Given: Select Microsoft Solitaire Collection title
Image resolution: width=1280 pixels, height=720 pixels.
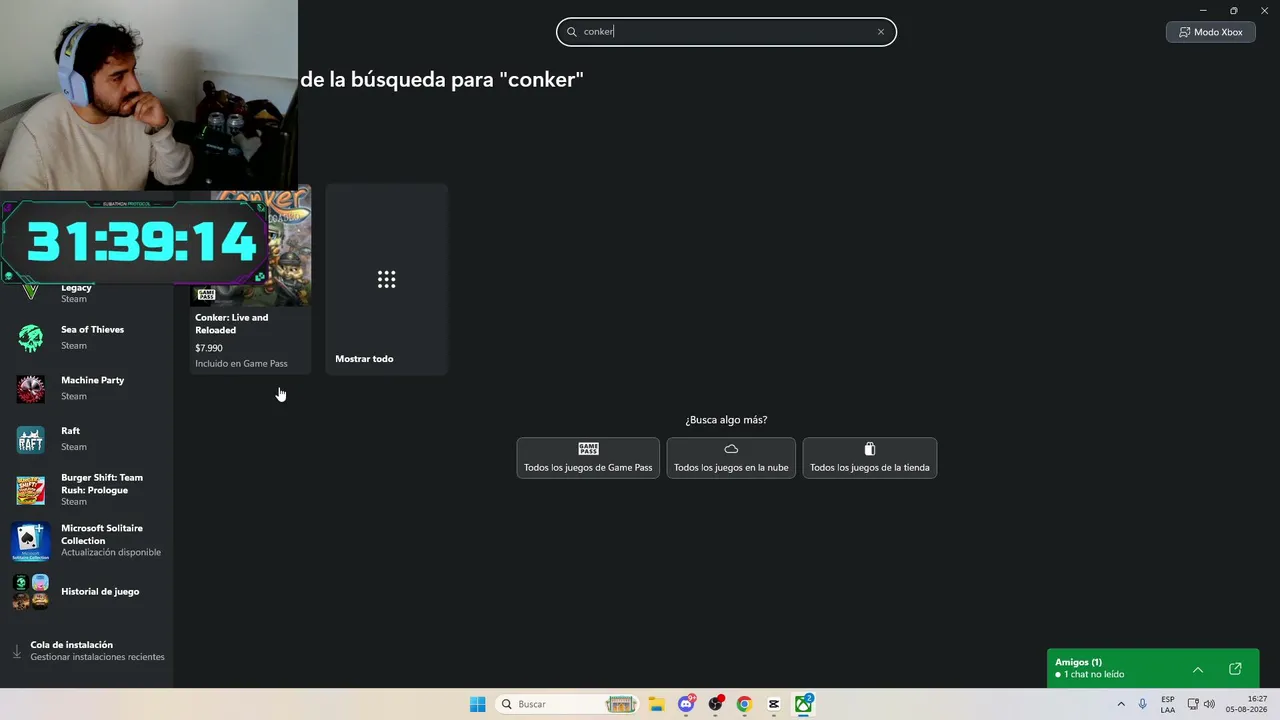Looking at the screenshot, I should coord(102,534).
